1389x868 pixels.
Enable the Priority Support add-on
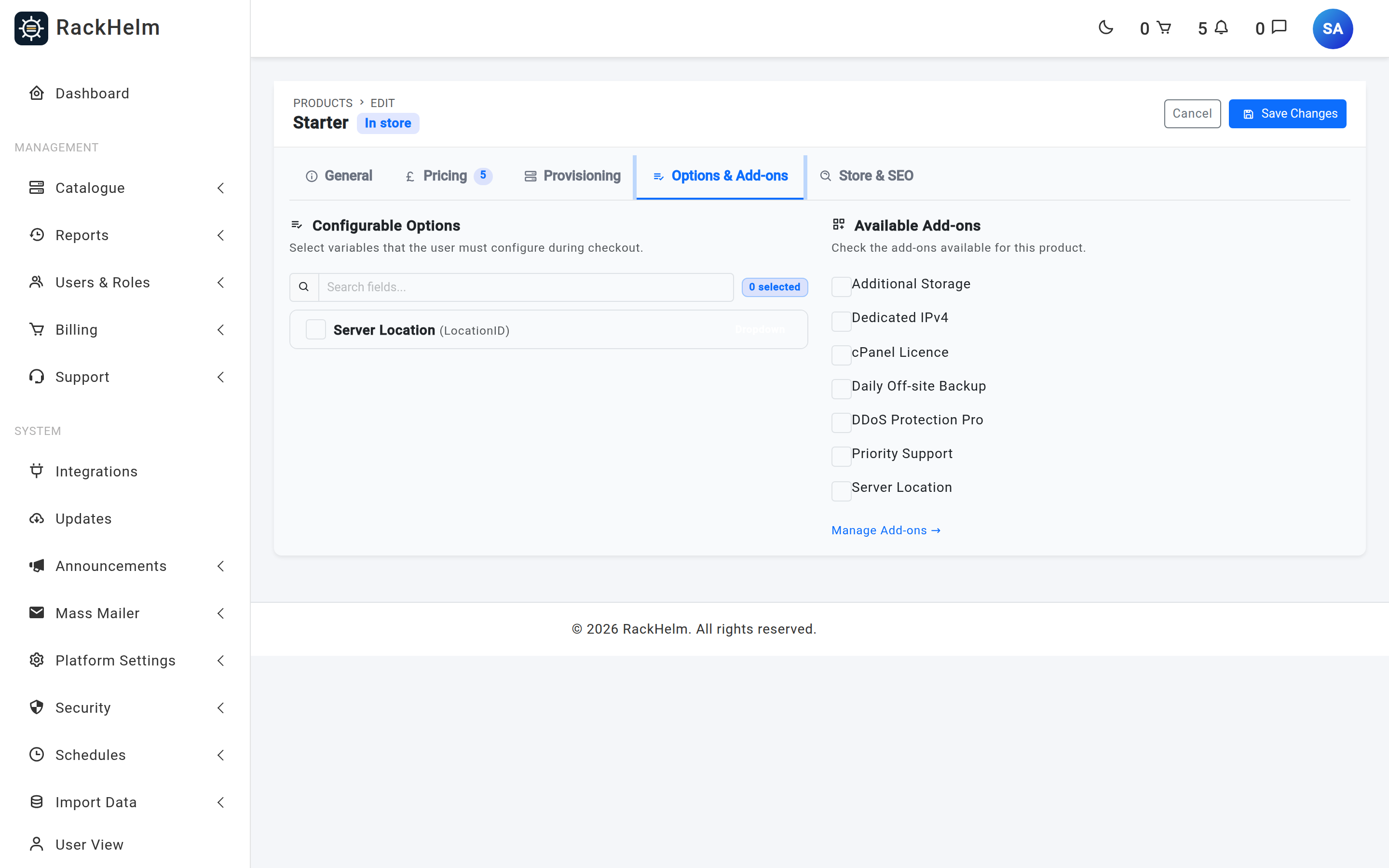pos(841,456)
